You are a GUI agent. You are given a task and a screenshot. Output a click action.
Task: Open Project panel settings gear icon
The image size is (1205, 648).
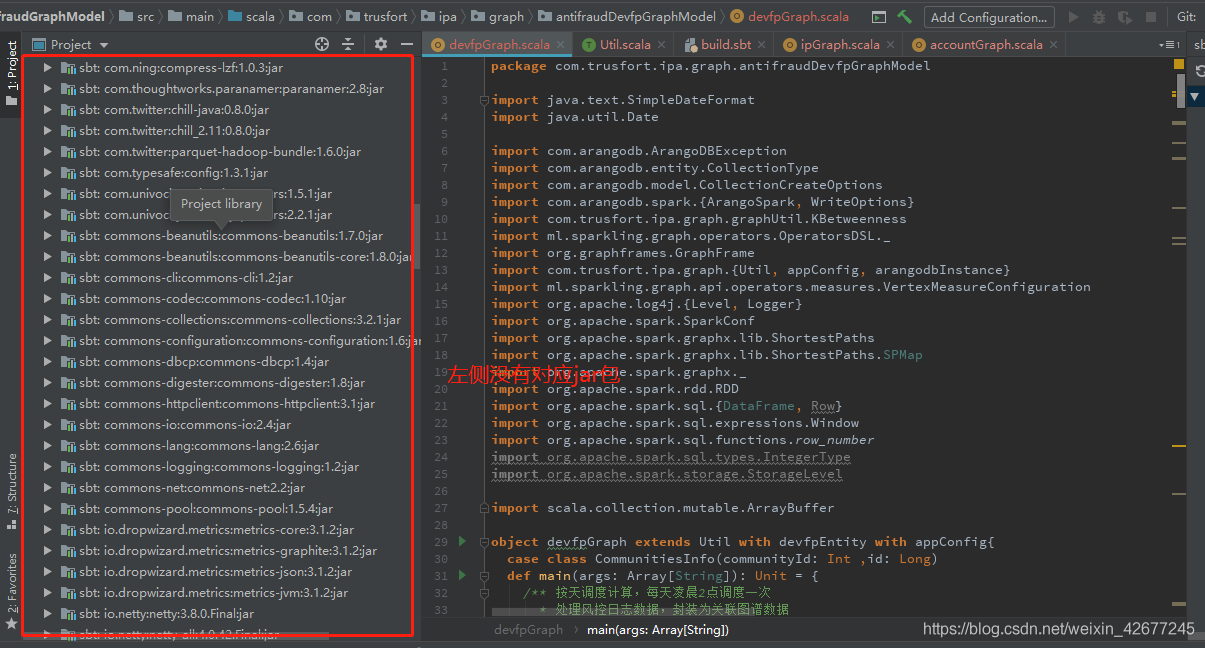[x=381, y=45]
